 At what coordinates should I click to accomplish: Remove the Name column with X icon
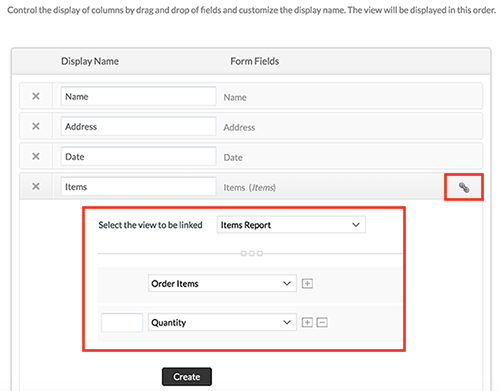coord(36,96)
